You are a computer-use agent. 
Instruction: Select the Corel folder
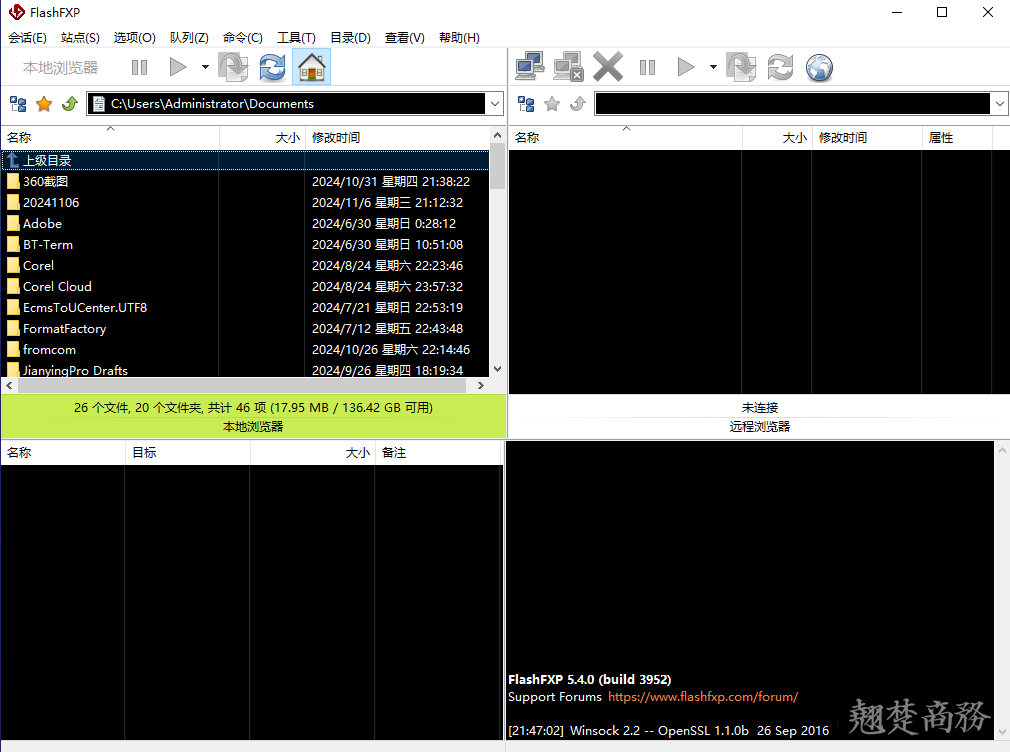[x=245, y=265]
